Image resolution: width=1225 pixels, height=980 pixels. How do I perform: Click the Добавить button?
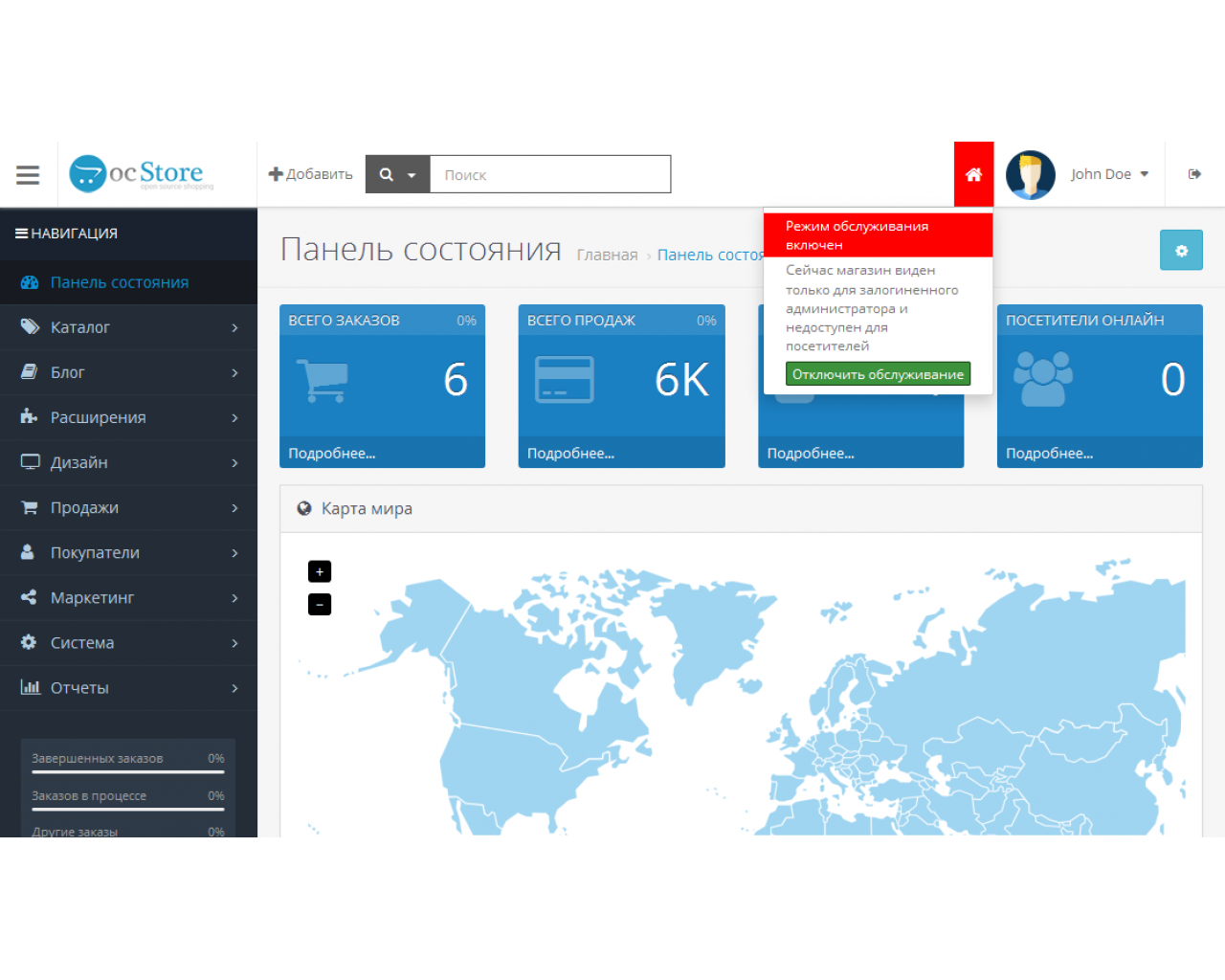coord(310,174)
